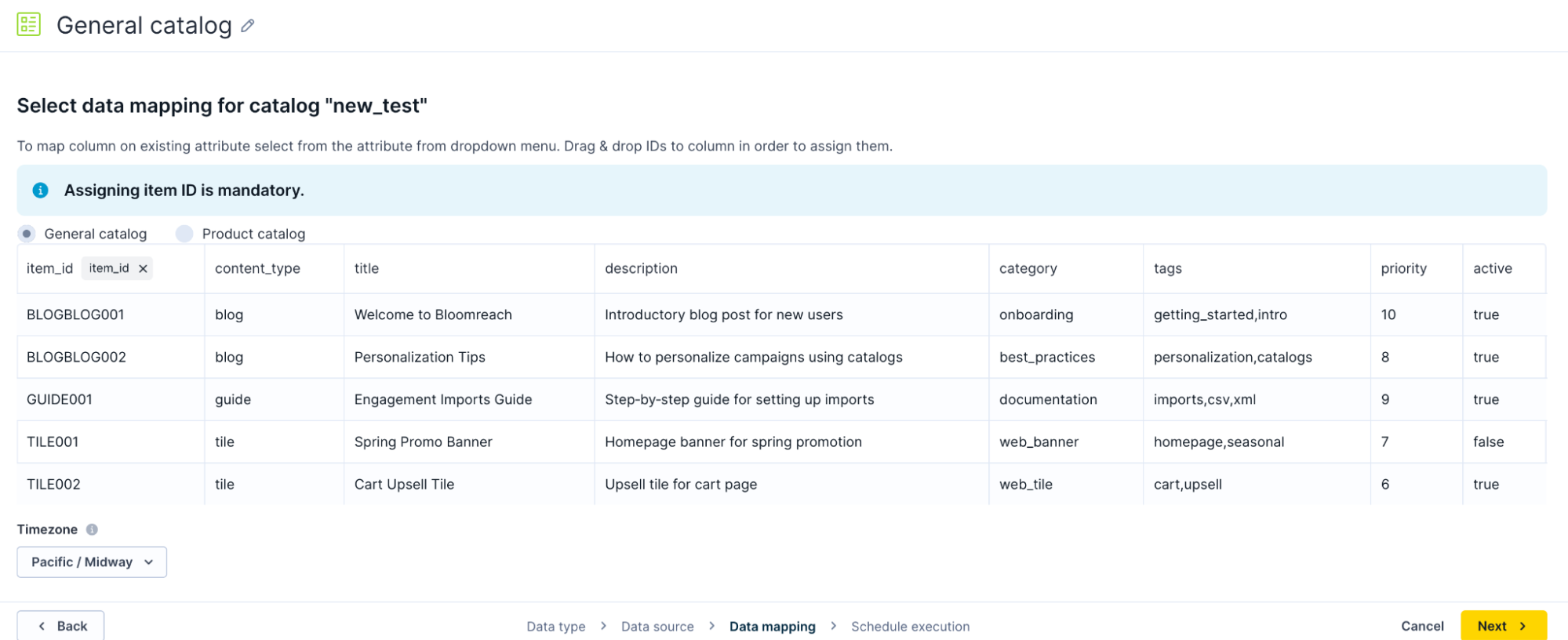
Task: Go to the Data source step
Action: tap(657, 627)
